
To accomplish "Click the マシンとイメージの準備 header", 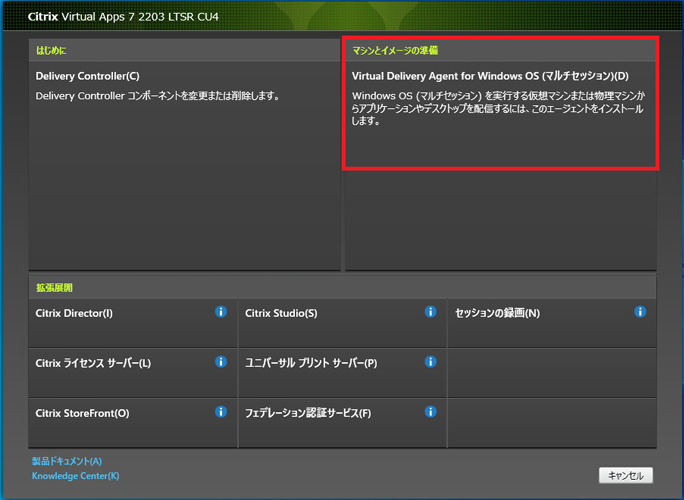I will (x=395, y=51).
